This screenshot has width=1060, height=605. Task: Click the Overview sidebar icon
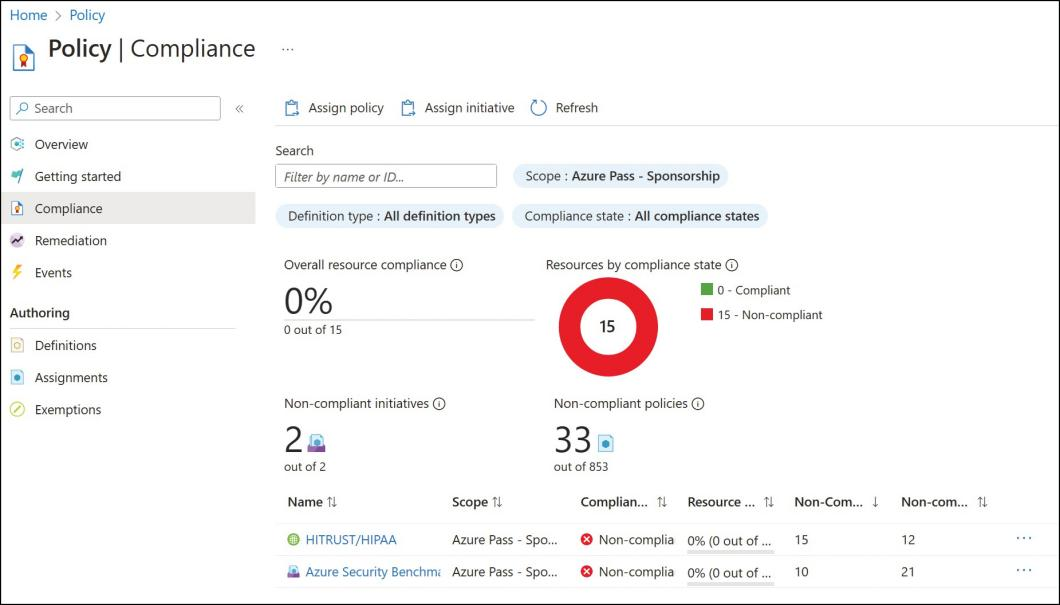point(18,144)
